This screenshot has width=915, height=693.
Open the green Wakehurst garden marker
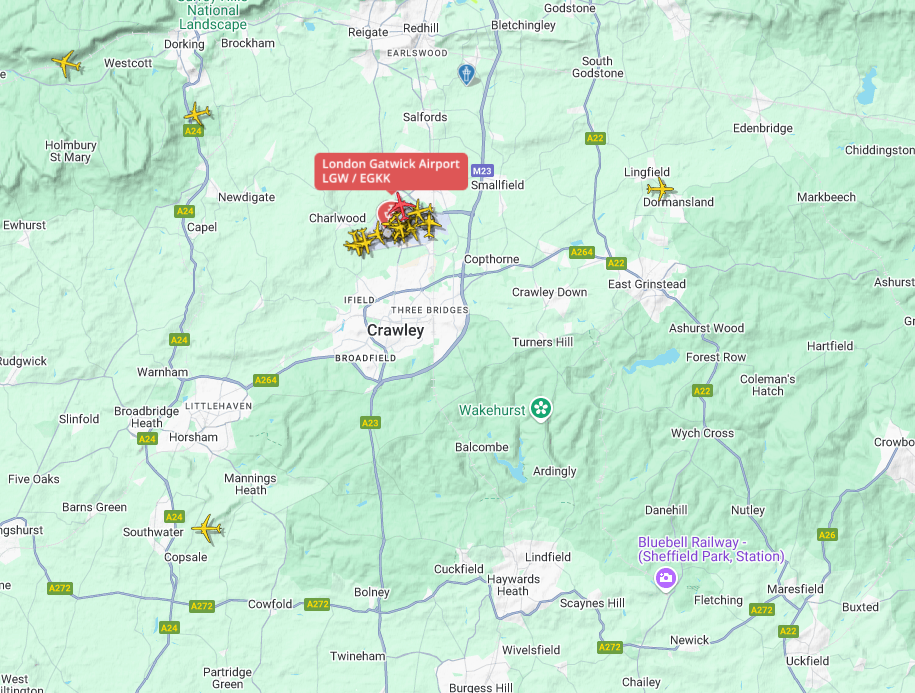(x=541, y=408)
